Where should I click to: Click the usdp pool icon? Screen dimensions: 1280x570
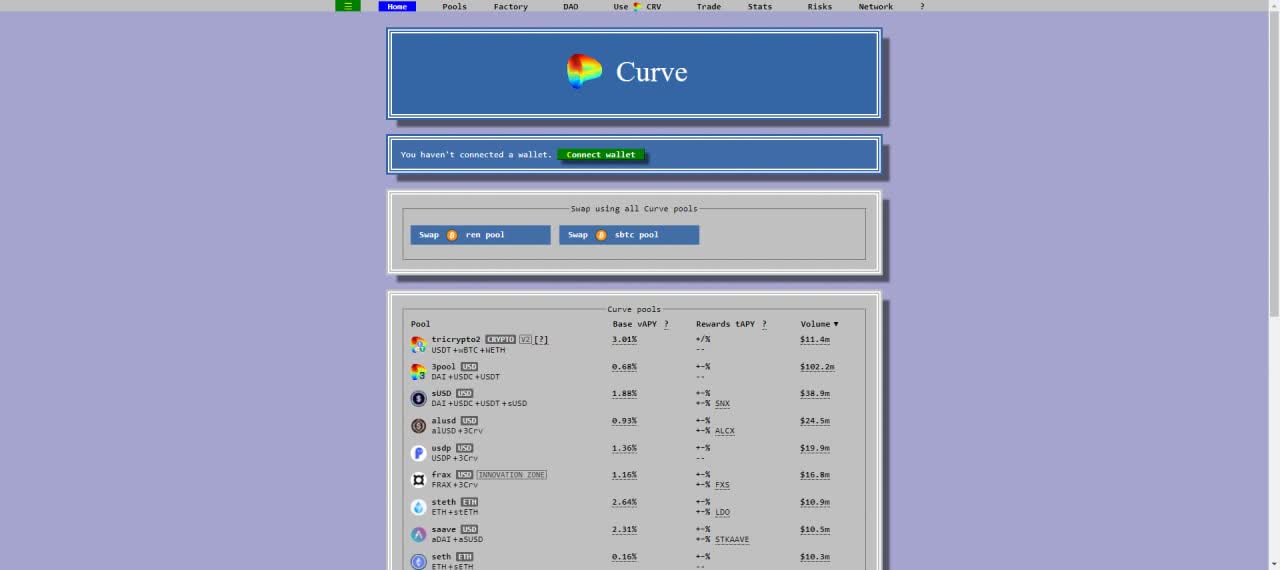tap(419, 452)
